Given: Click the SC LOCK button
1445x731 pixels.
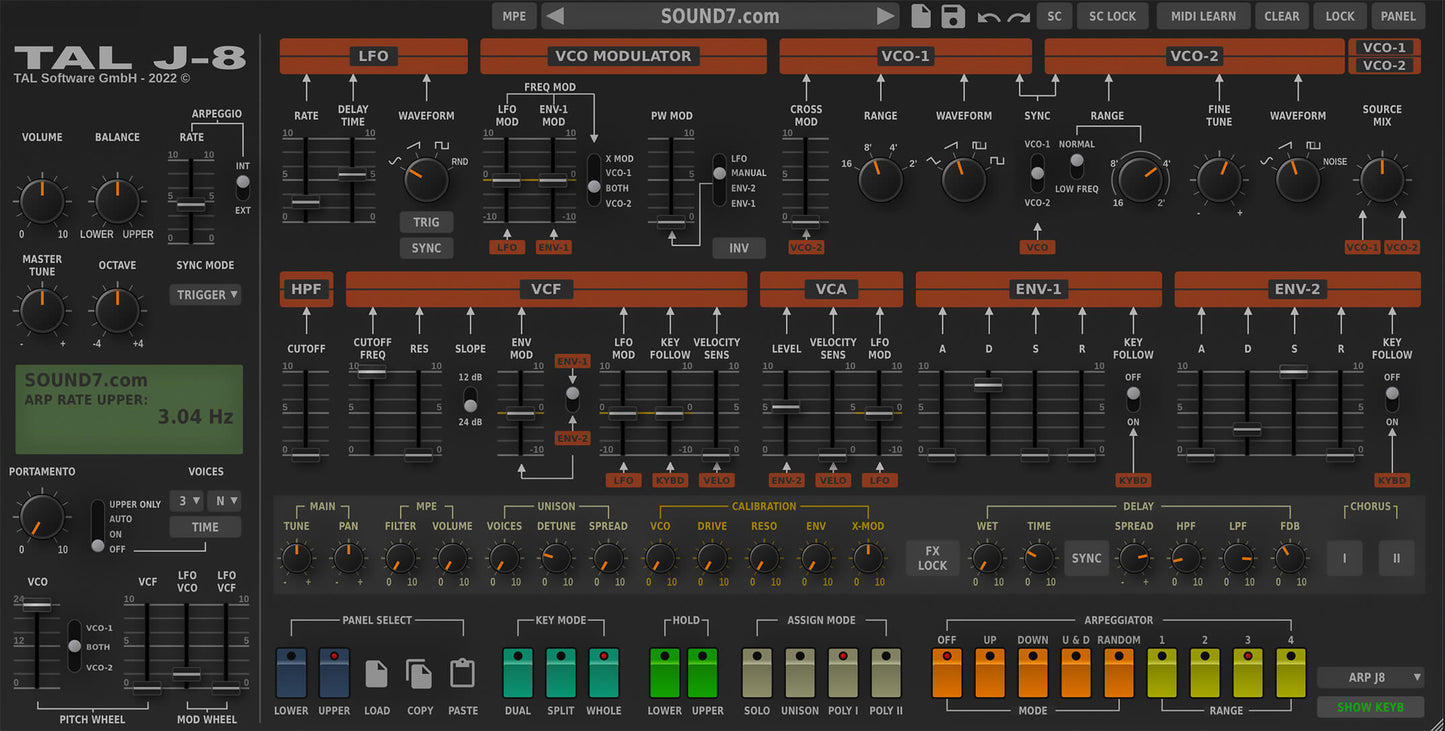Looking at the screenshot, I should click(x=1112, y=16).
